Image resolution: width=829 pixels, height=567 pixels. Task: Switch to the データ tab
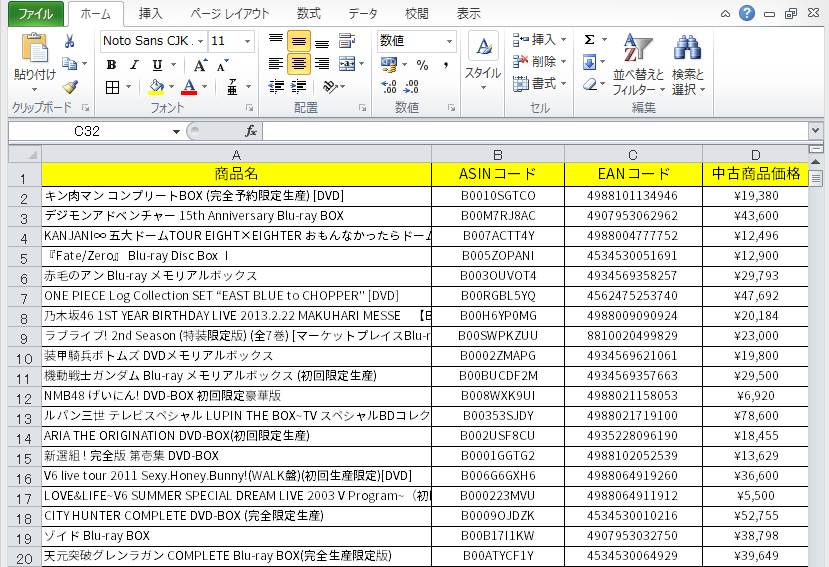(x=363, y=14)
